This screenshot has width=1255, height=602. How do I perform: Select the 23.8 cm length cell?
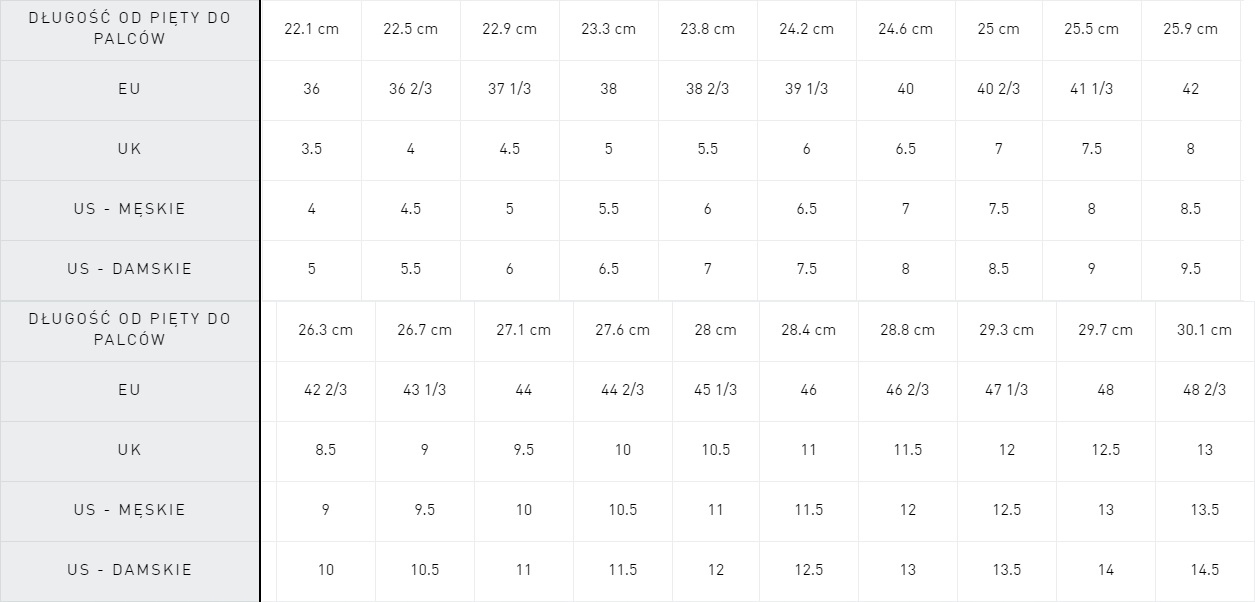click(707, 29)
